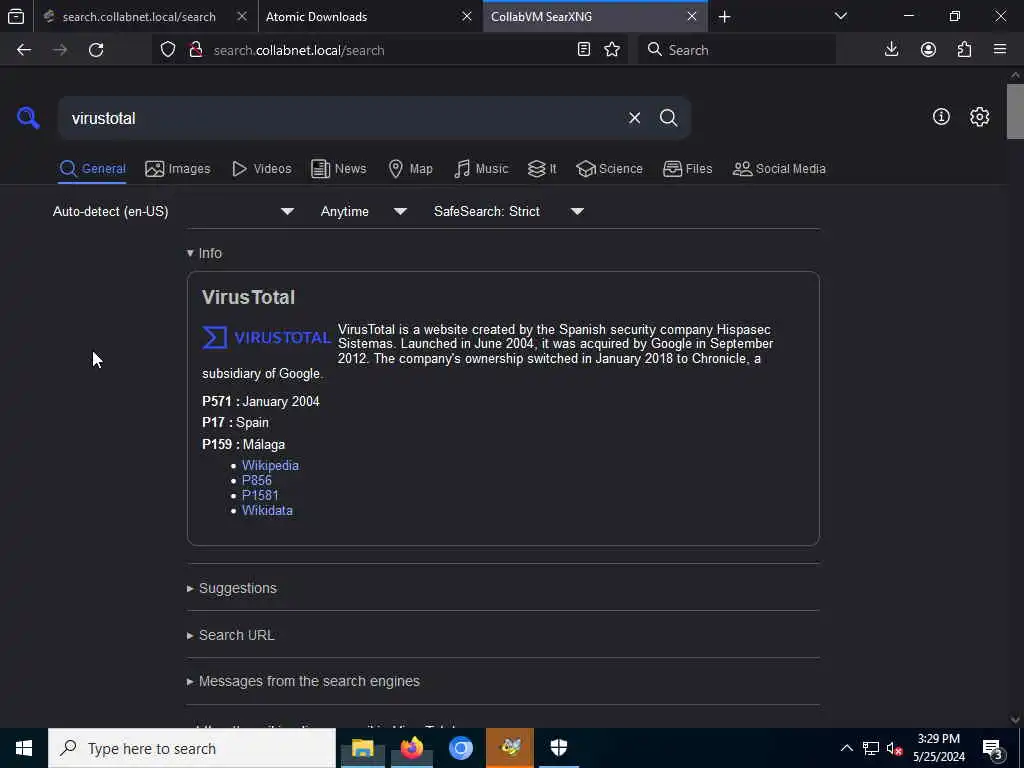Open the Firefox View icon
Screen dimensions: 1024x768
(16, 16)
